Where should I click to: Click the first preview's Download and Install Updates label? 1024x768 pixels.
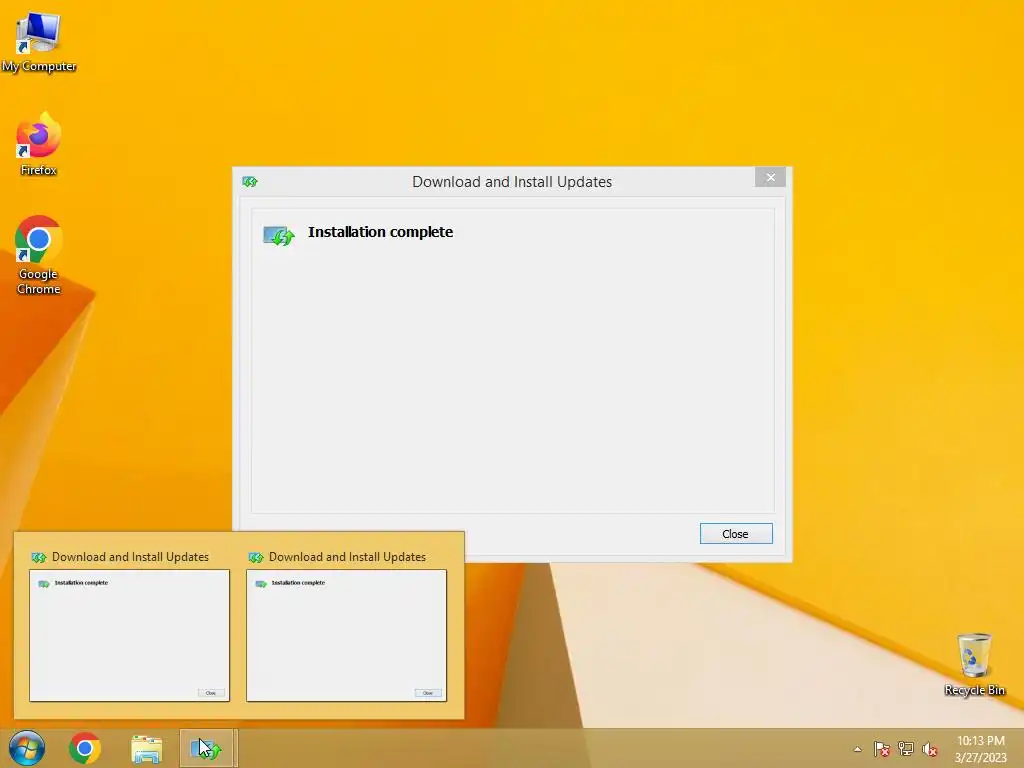[x=131, y=557]
